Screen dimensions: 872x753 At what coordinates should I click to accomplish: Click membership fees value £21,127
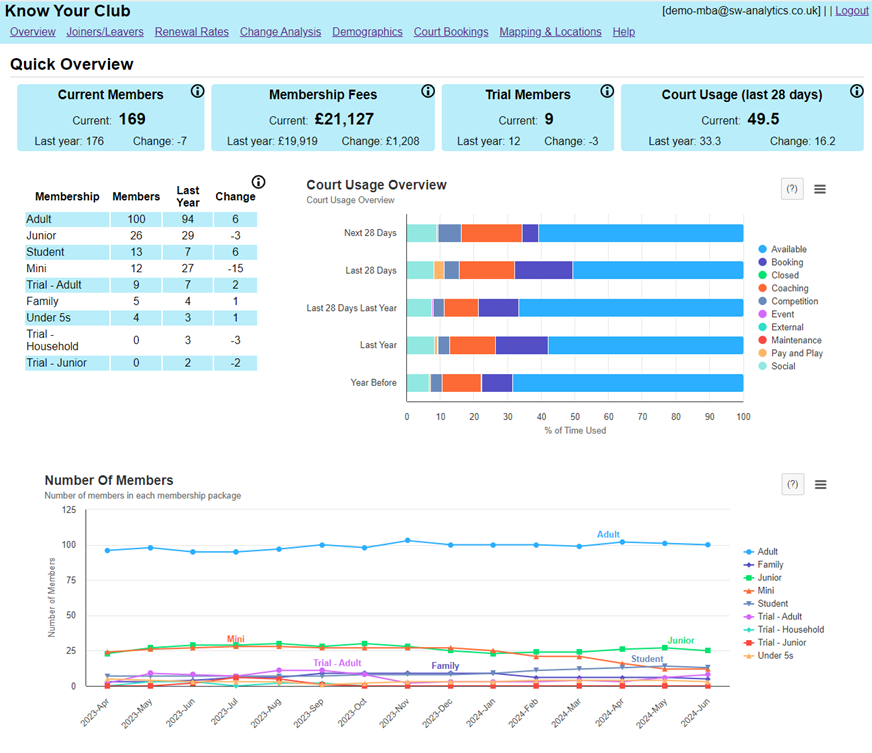coord(344,119)
